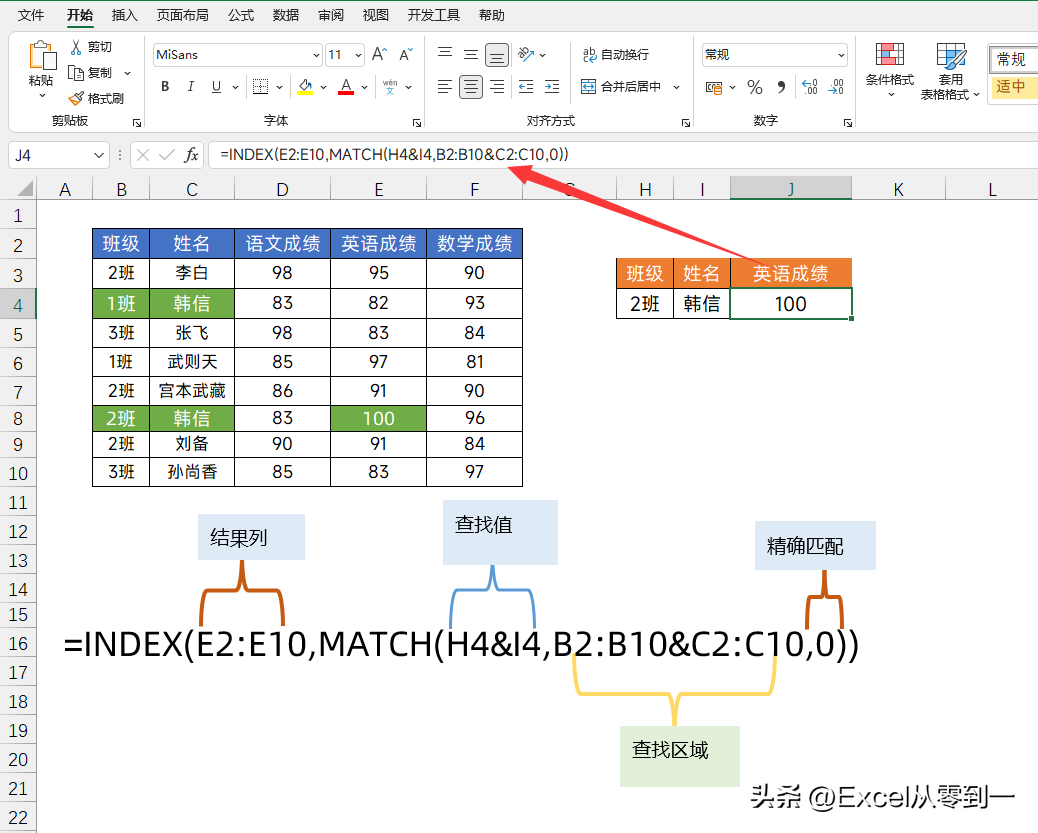Expand fill color dropdown arrow

pyautogui.click(x=323, y=87)
